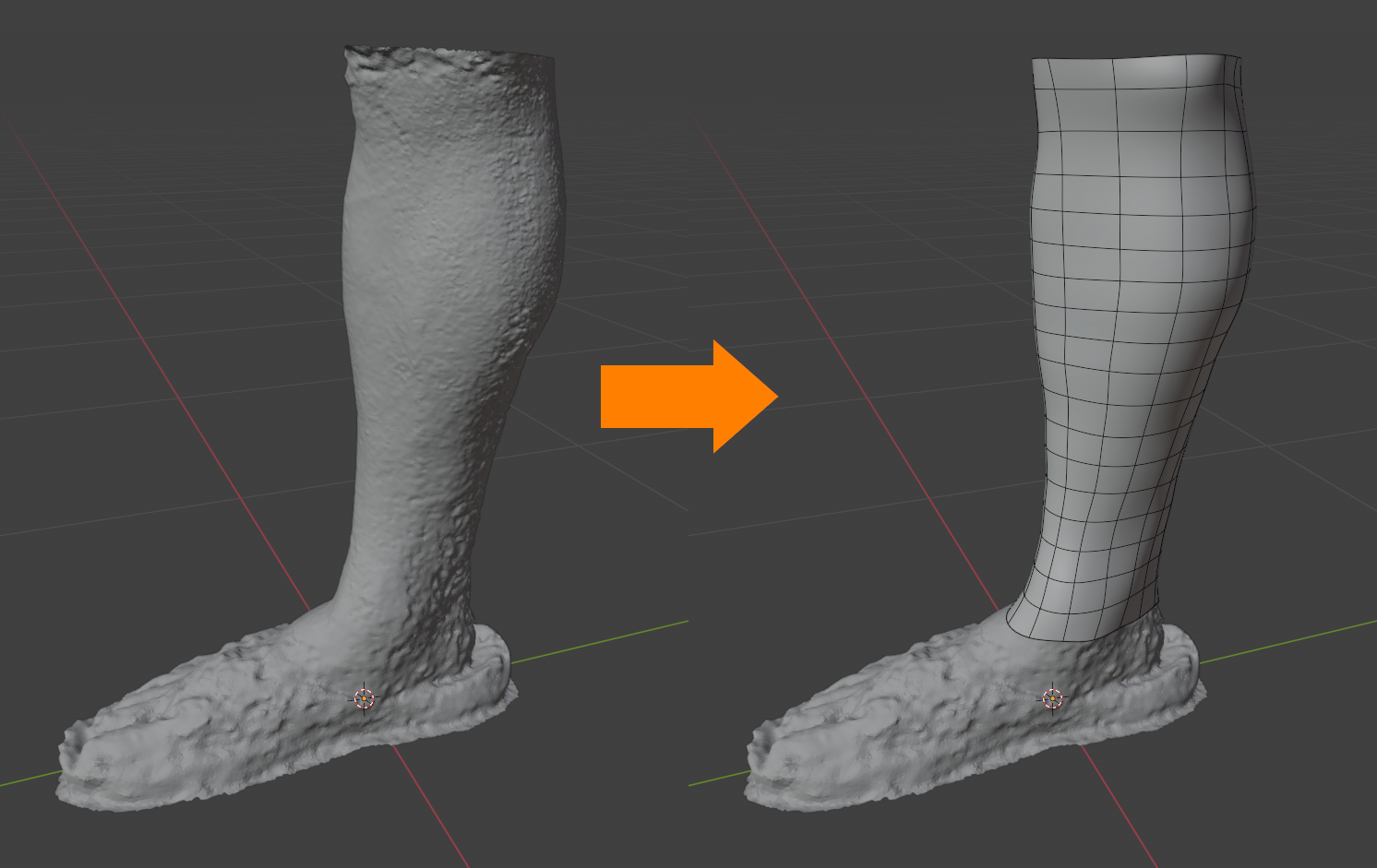
Task: Click the orange origin dot inside the right 3D cursor
Action: pos(1052,698)
